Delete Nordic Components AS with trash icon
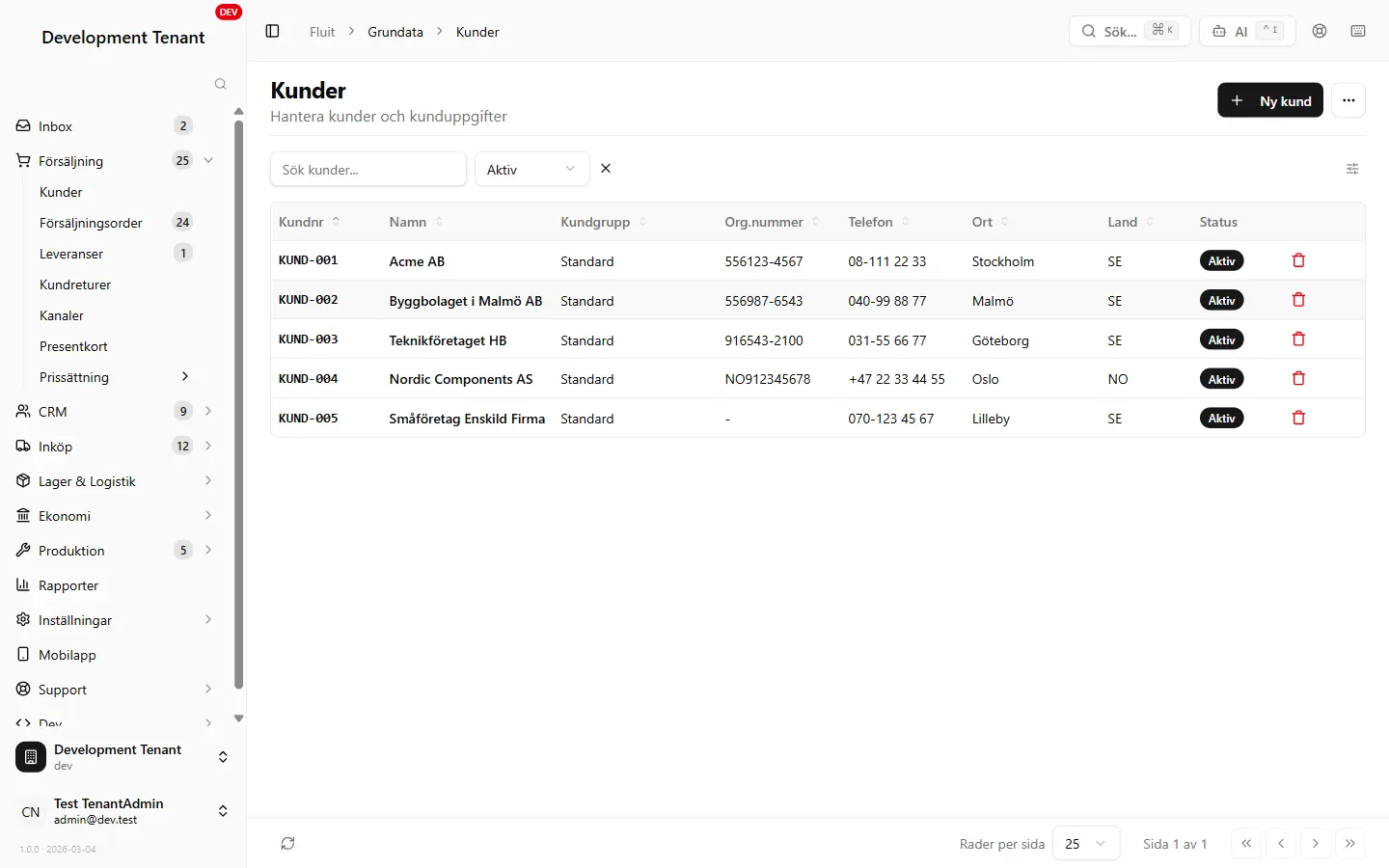Viewport: 1389px width, 868px height. [x=1298, y=379]
